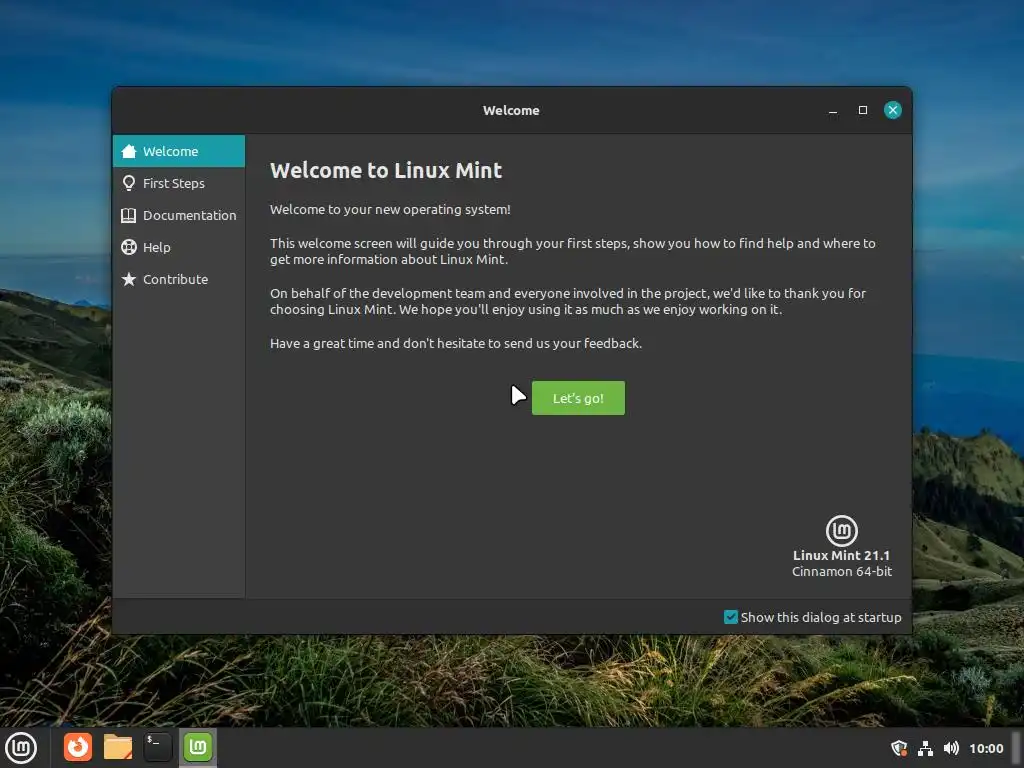Go to the Help section
This screenshot has height=768, width=1024.
(178, 247)
